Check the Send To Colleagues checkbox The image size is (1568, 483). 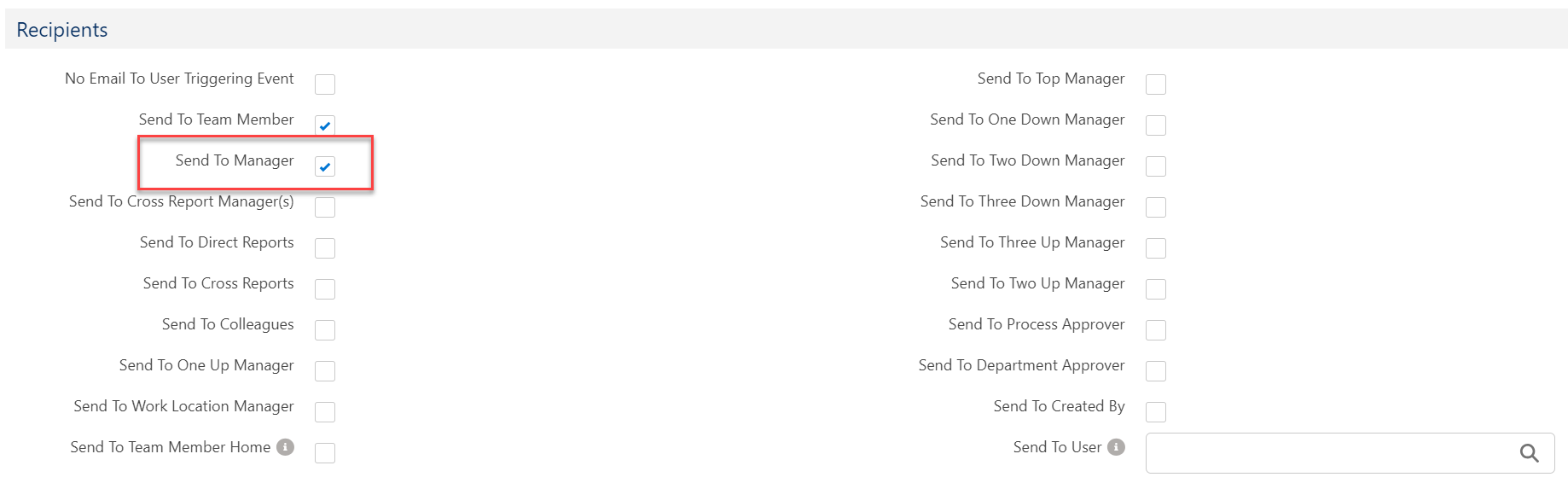[325, 330]
